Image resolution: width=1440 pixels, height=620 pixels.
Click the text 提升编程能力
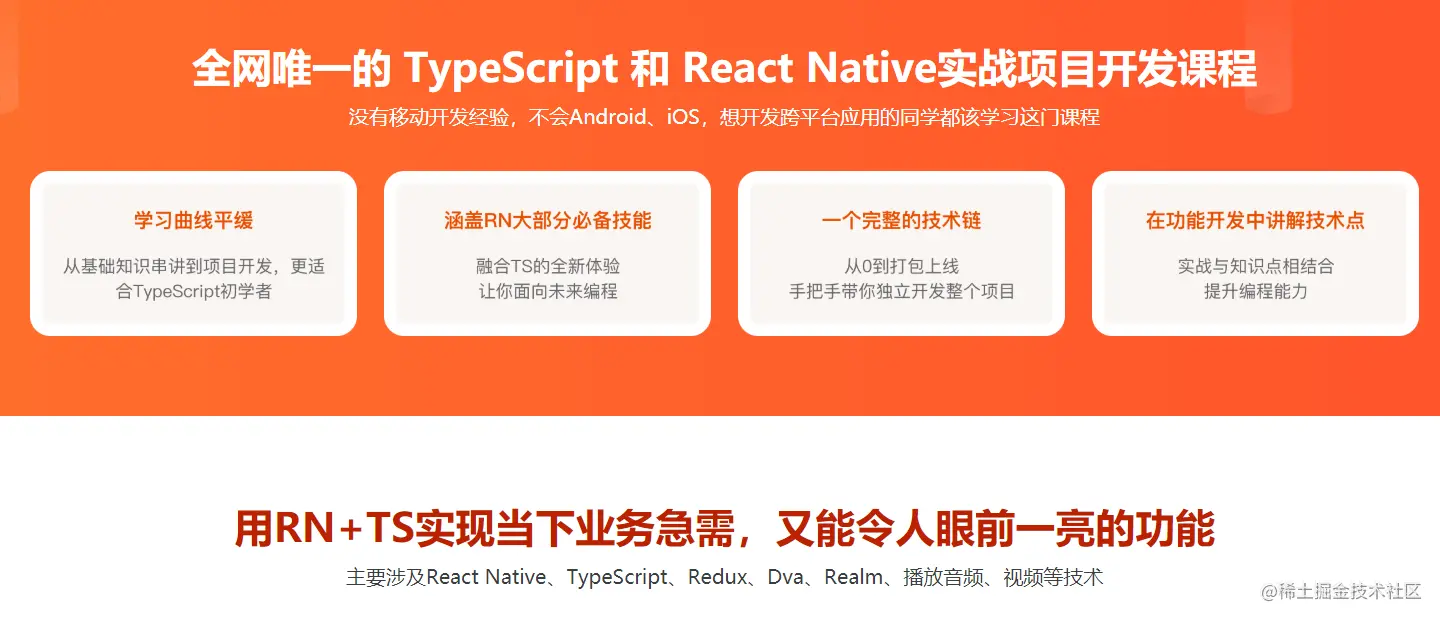[1255, 292]
